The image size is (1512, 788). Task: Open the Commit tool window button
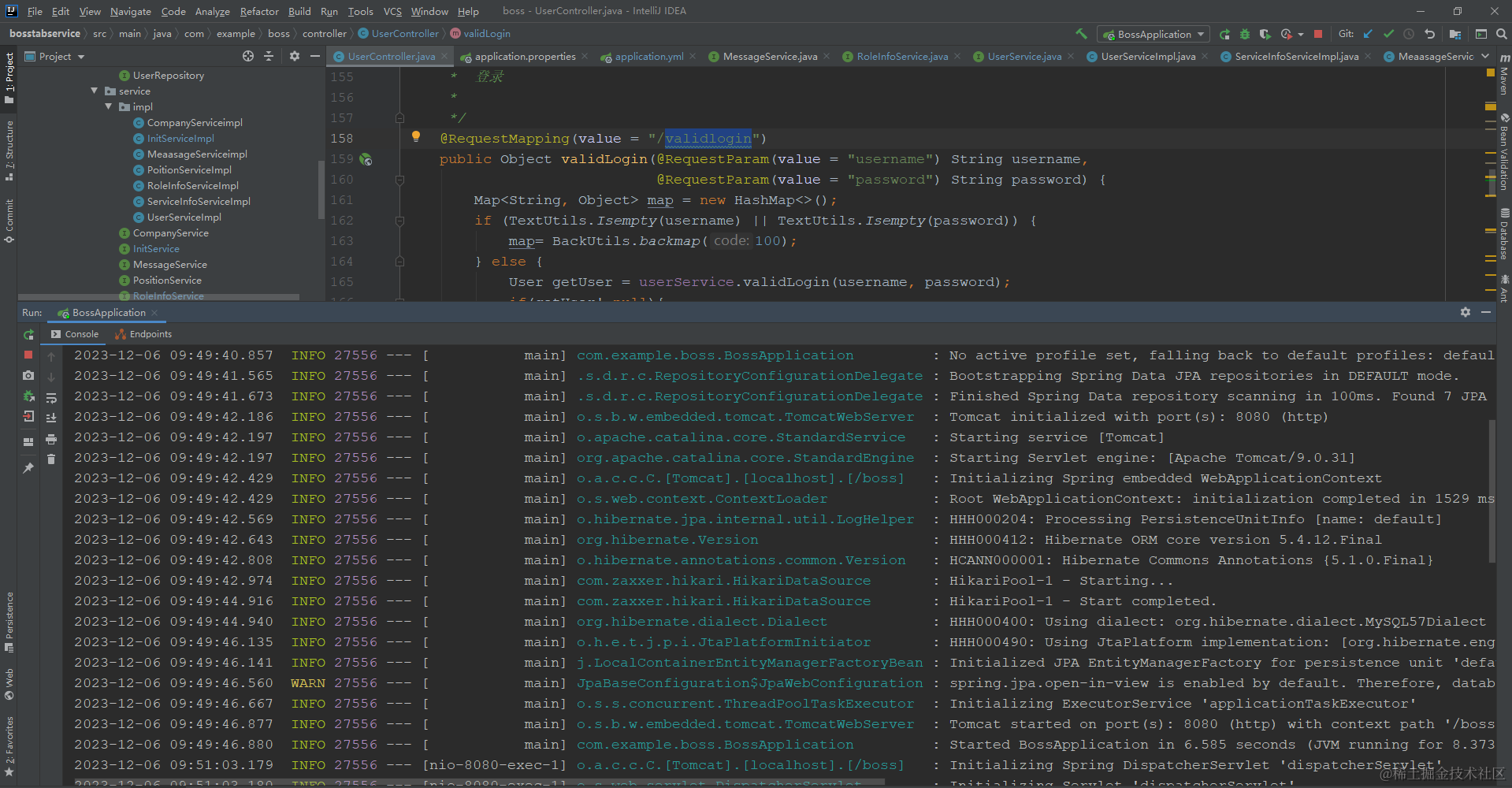(x=9, y=221)
